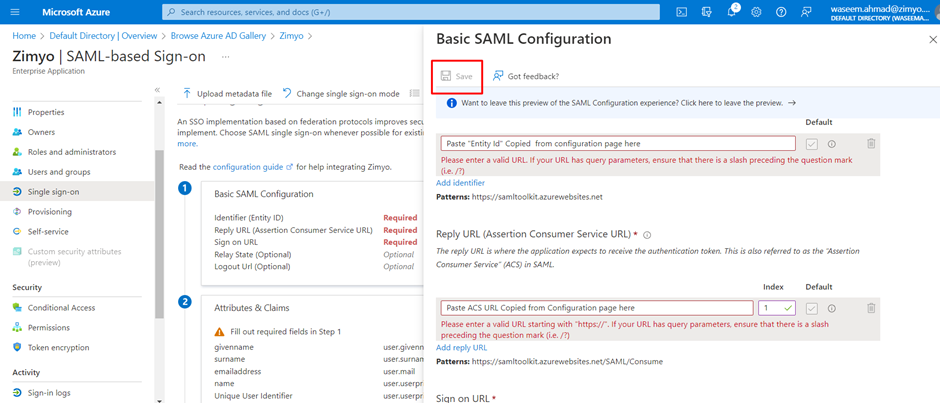Close the Basic SAML Configuration panel
Viewport: 940px width, 403px height.
(x=932, y=40)
